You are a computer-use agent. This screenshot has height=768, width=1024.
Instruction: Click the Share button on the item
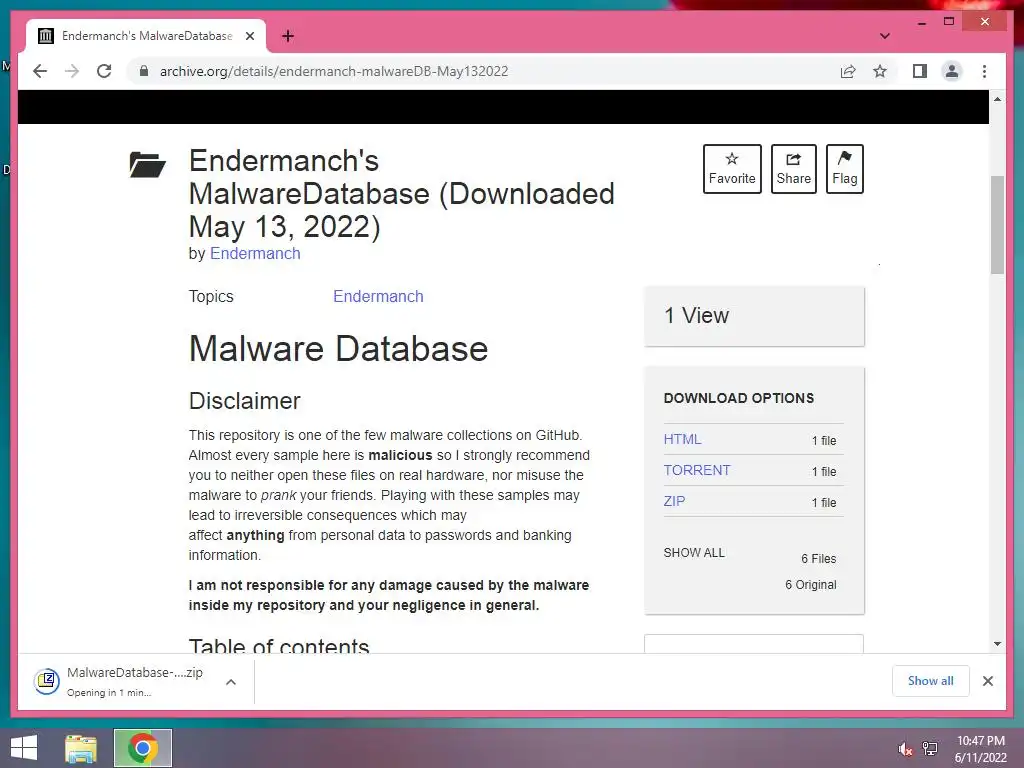793,168
